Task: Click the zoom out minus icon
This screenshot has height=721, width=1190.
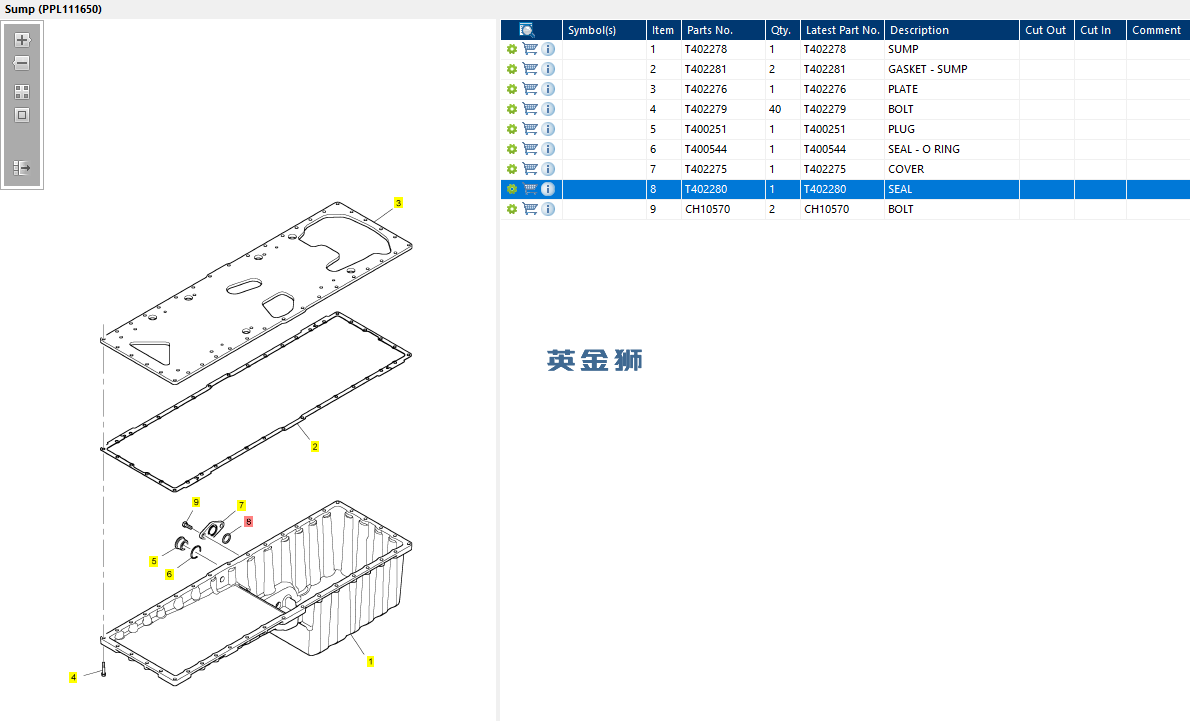Action: (x=22, y=63)
